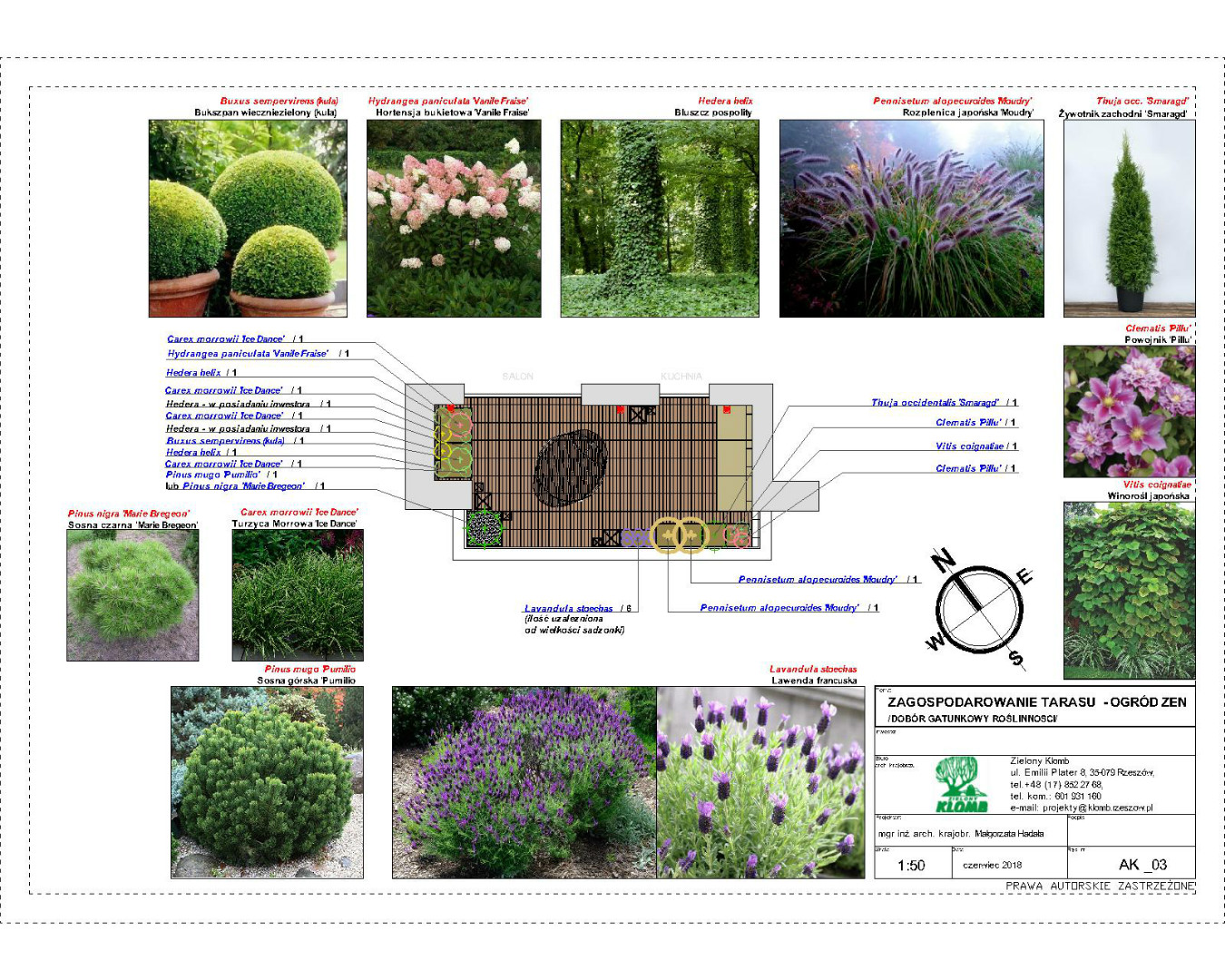Click the "Sosna górska 'Pumilio'" caption
The image size is (1225, 980).
click(306, 680)
